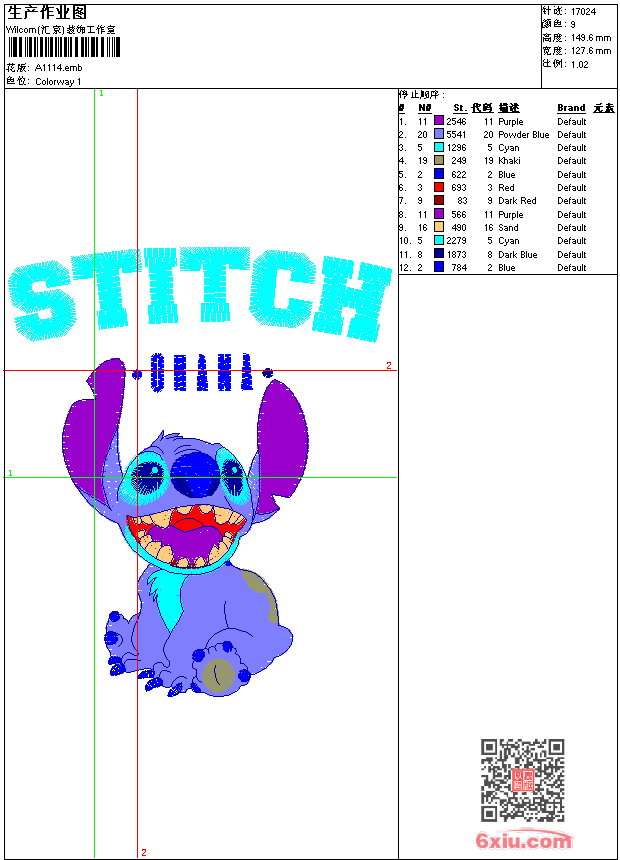This screenshot has height=860, width=620.
Task: Click the Red color swatch
Action: point(439,187)
